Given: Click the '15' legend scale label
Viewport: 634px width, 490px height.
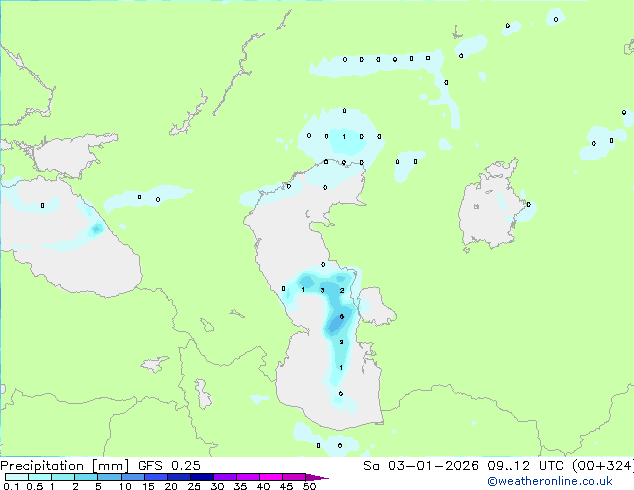Looking at the screenshot, I should pos(148,486).
